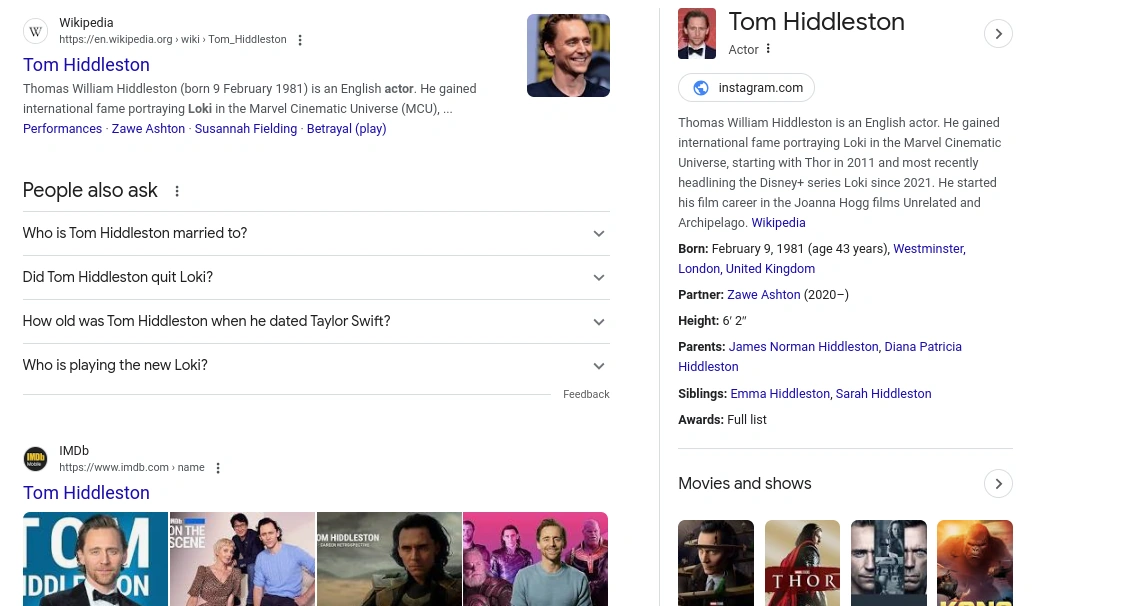This screenshot has height=606, width=1145.
Task: Click the IMDb logo favicon
Action: (36, 459)
